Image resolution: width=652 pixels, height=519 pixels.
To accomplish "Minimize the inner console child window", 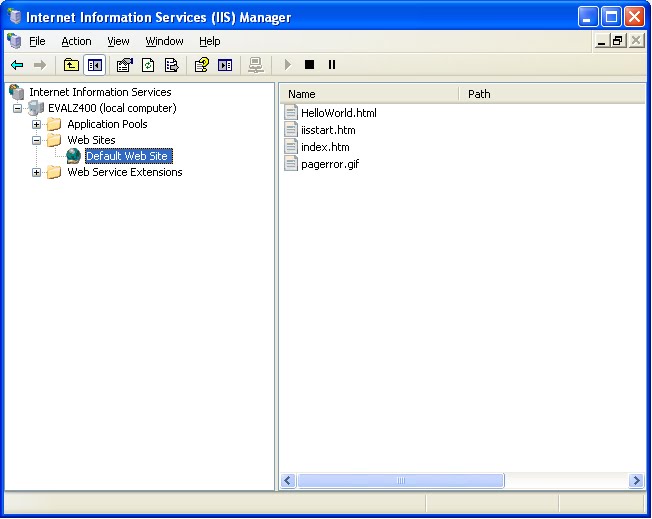I will pyautogui.click(x=601, y=41).
